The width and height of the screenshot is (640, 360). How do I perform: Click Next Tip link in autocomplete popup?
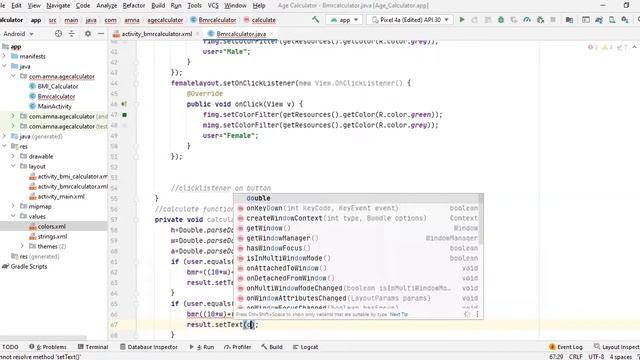point(399,314)
